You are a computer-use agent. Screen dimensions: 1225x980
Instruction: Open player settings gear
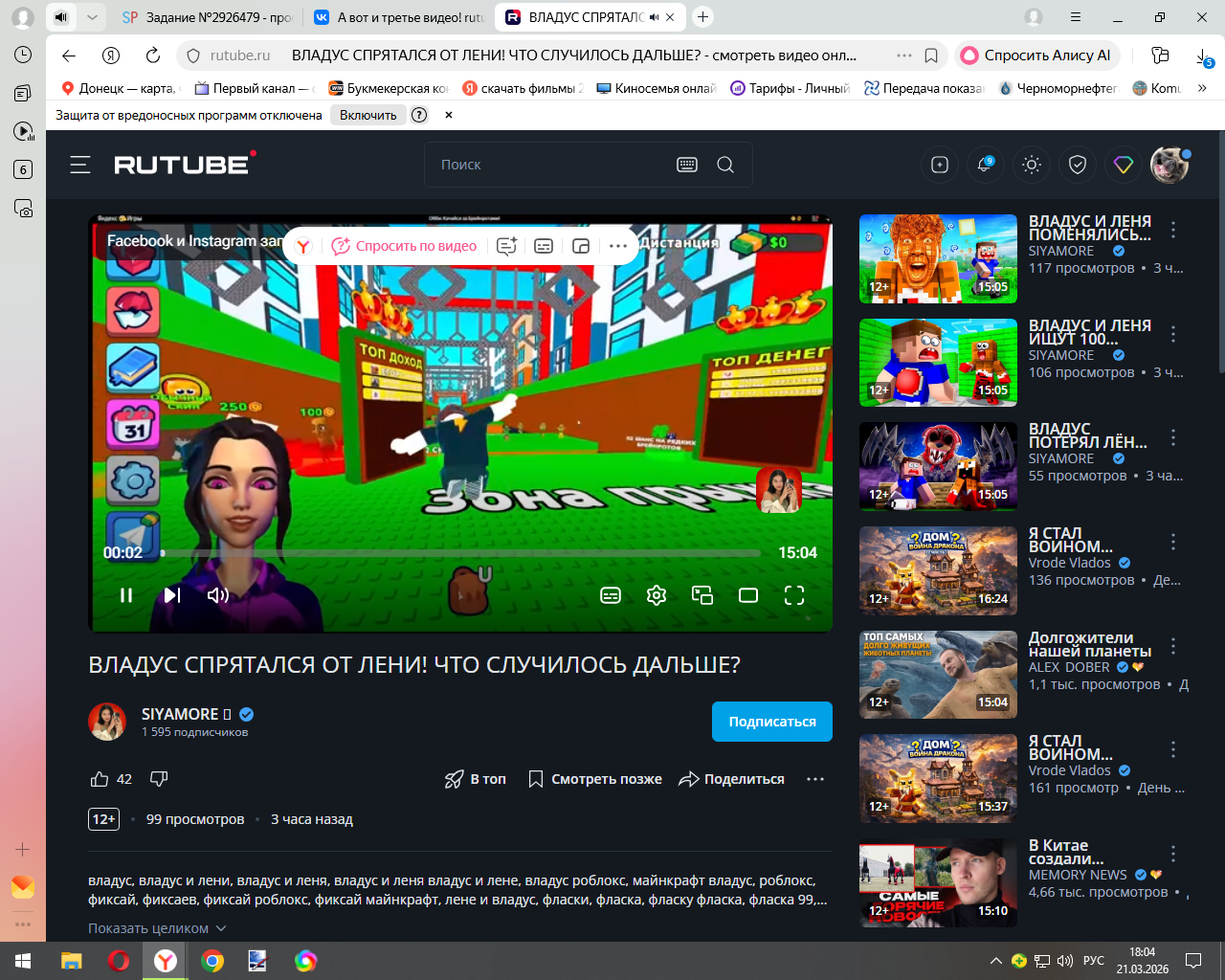tap(657, 595)
